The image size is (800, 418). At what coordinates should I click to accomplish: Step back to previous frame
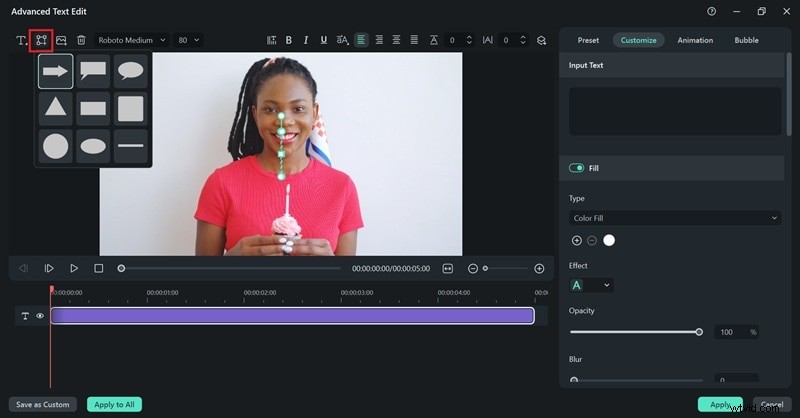(x=23, y=268)
